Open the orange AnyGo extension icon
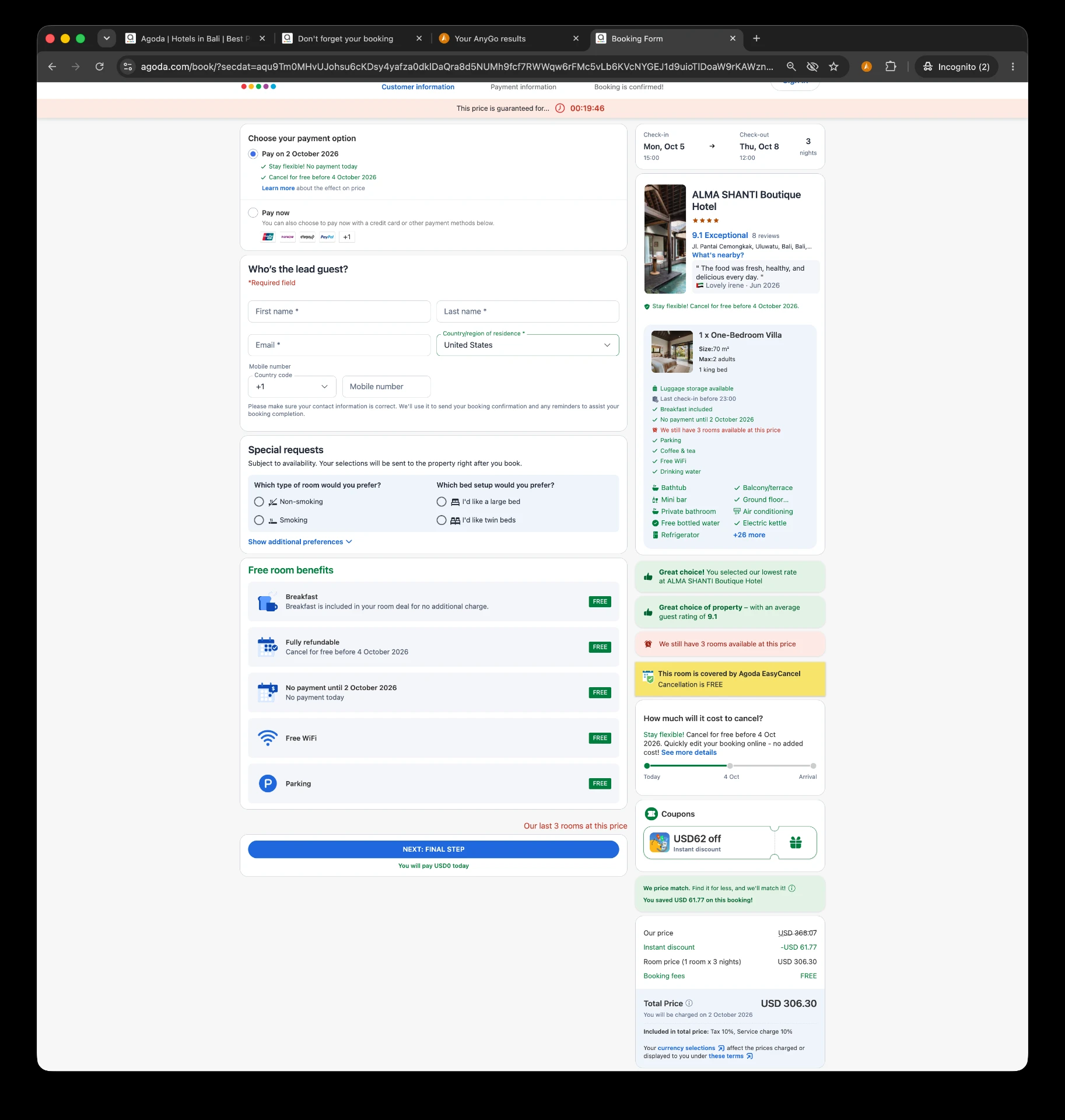This screenshot has width=1065, height=1120. [867, 66]
